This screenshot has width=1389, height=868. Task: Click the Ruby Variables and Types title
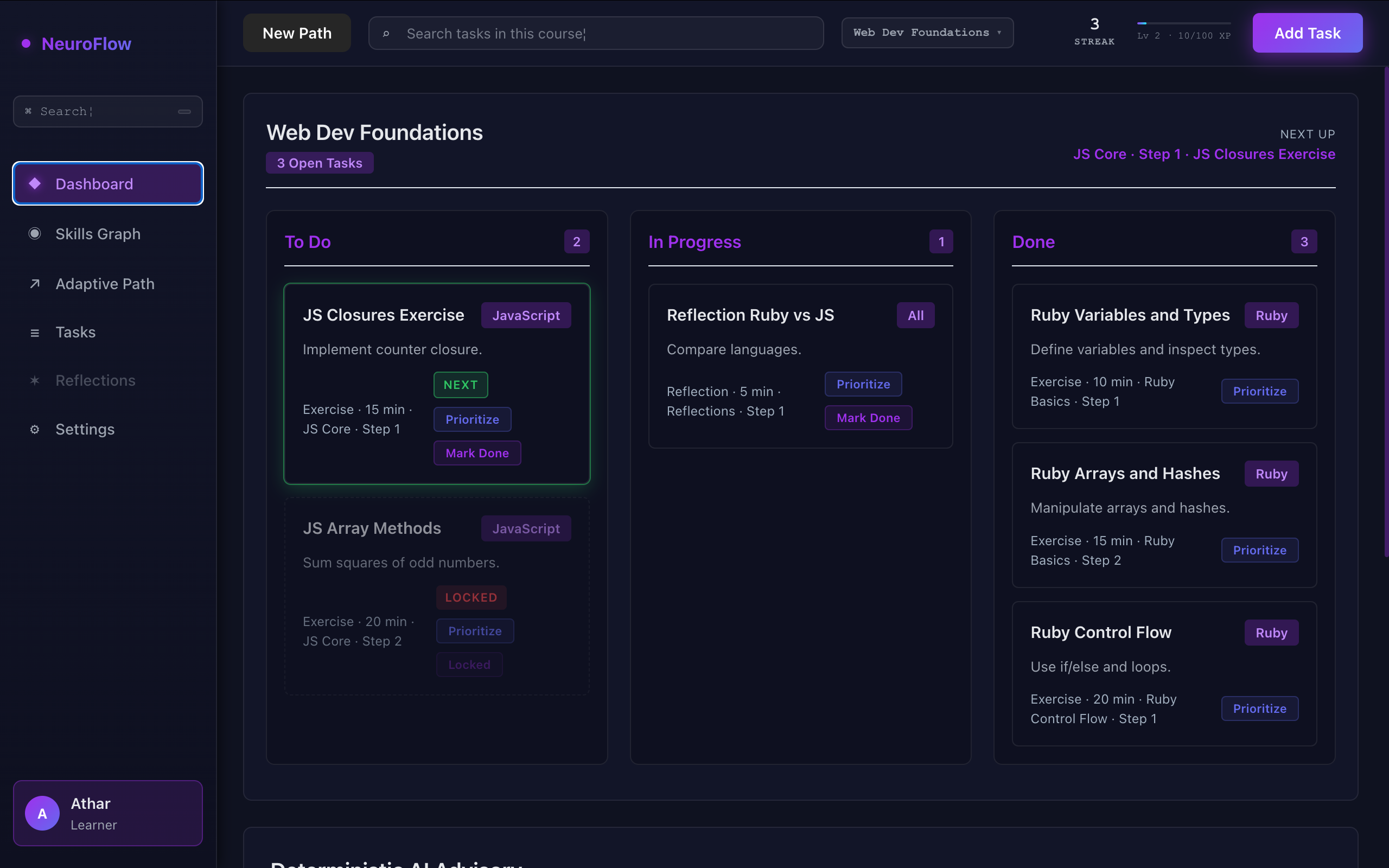click(1130, 315)
